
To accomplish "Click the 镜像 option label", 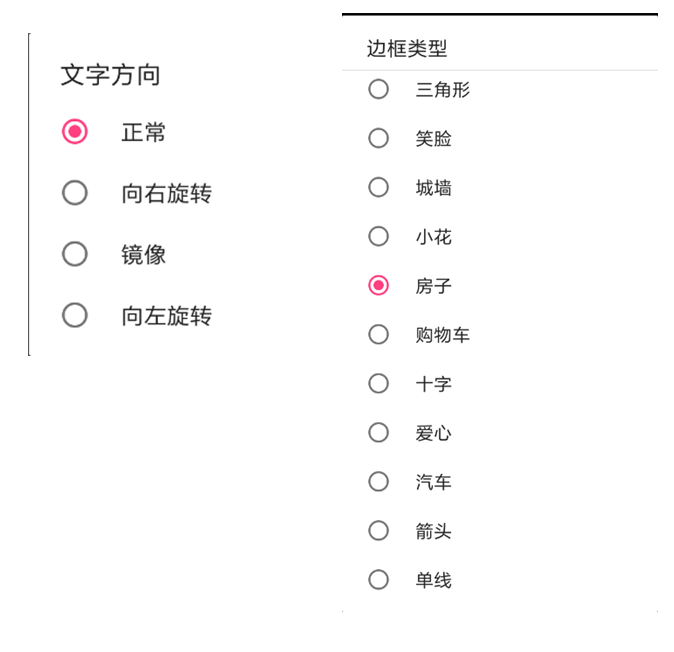I will pyautogui.click(x=143, y=254).
